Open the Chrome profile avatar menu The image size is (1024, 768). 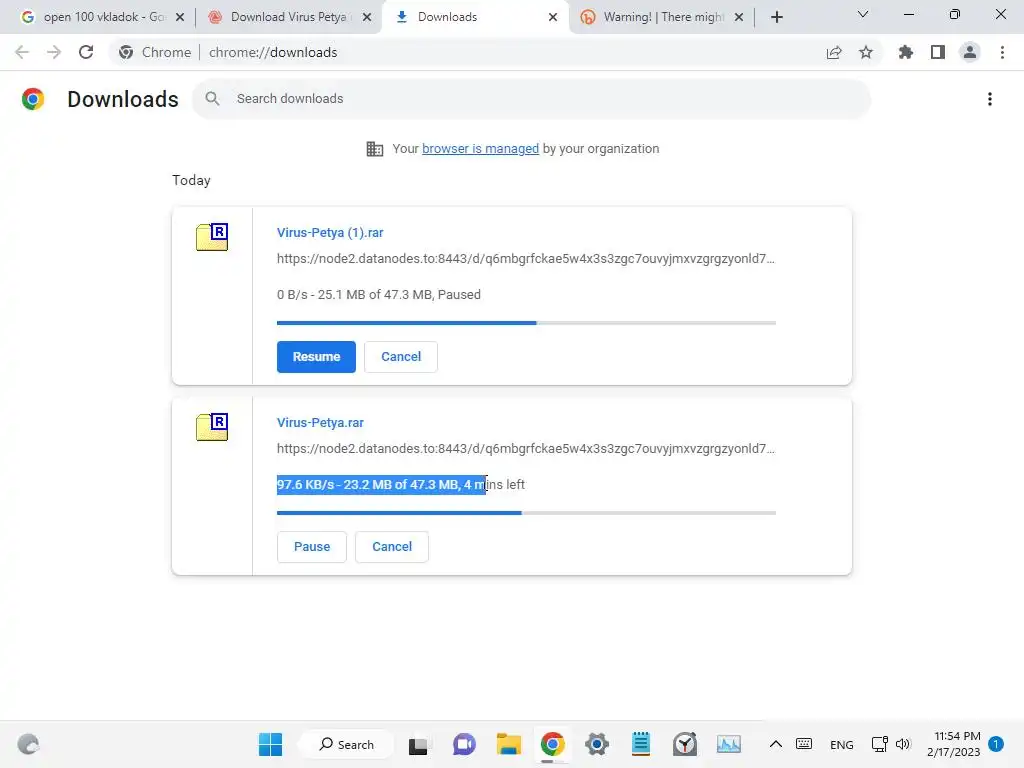click(970, 52)
